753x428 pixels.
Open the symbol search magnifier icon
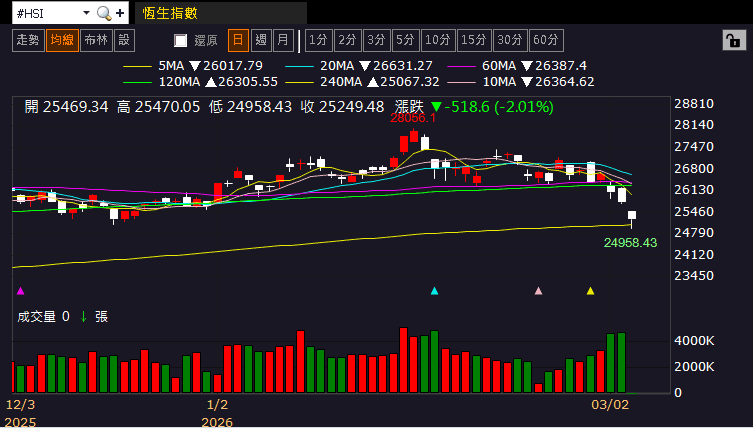tap(104, 13)
